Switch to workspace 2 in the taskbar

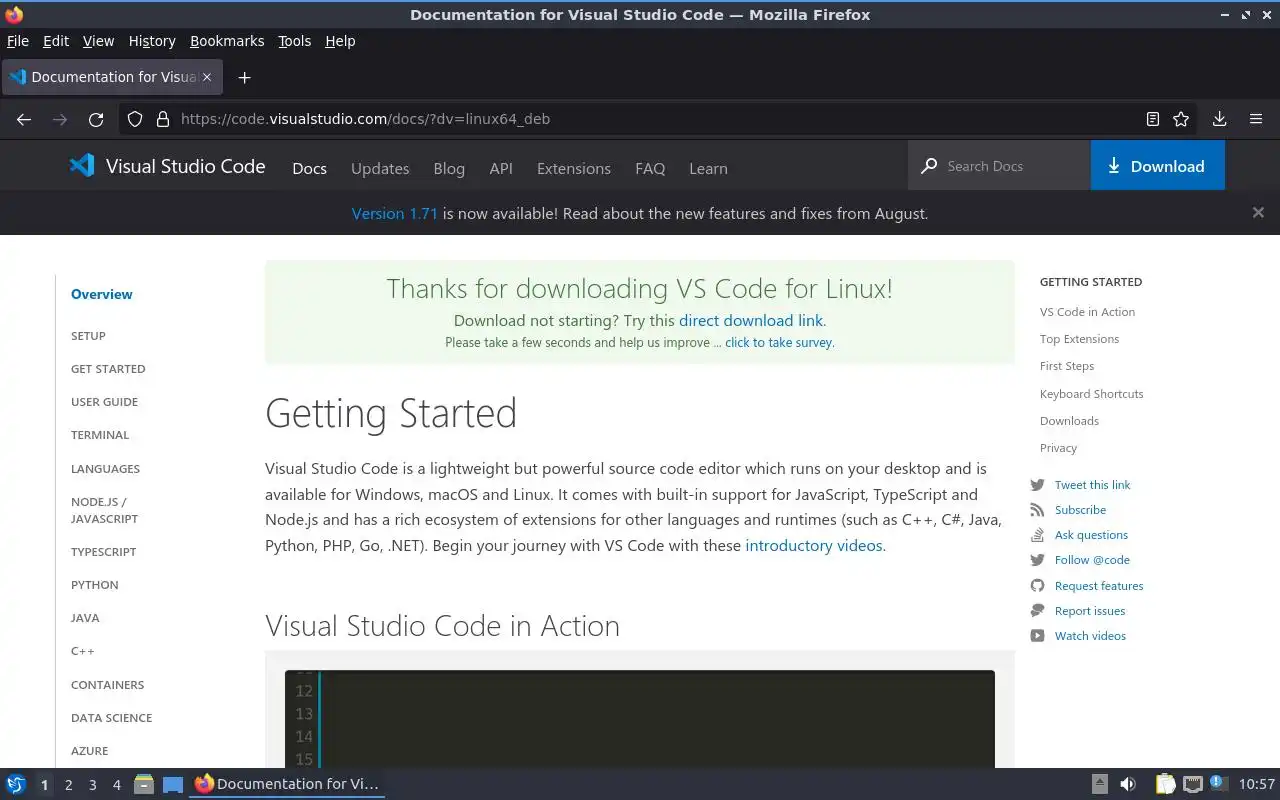[68, 785]
